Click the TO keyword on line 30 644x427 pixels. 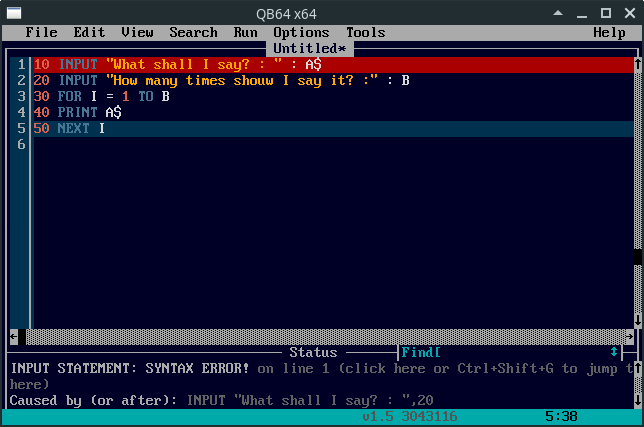click(x=146, y=96)
